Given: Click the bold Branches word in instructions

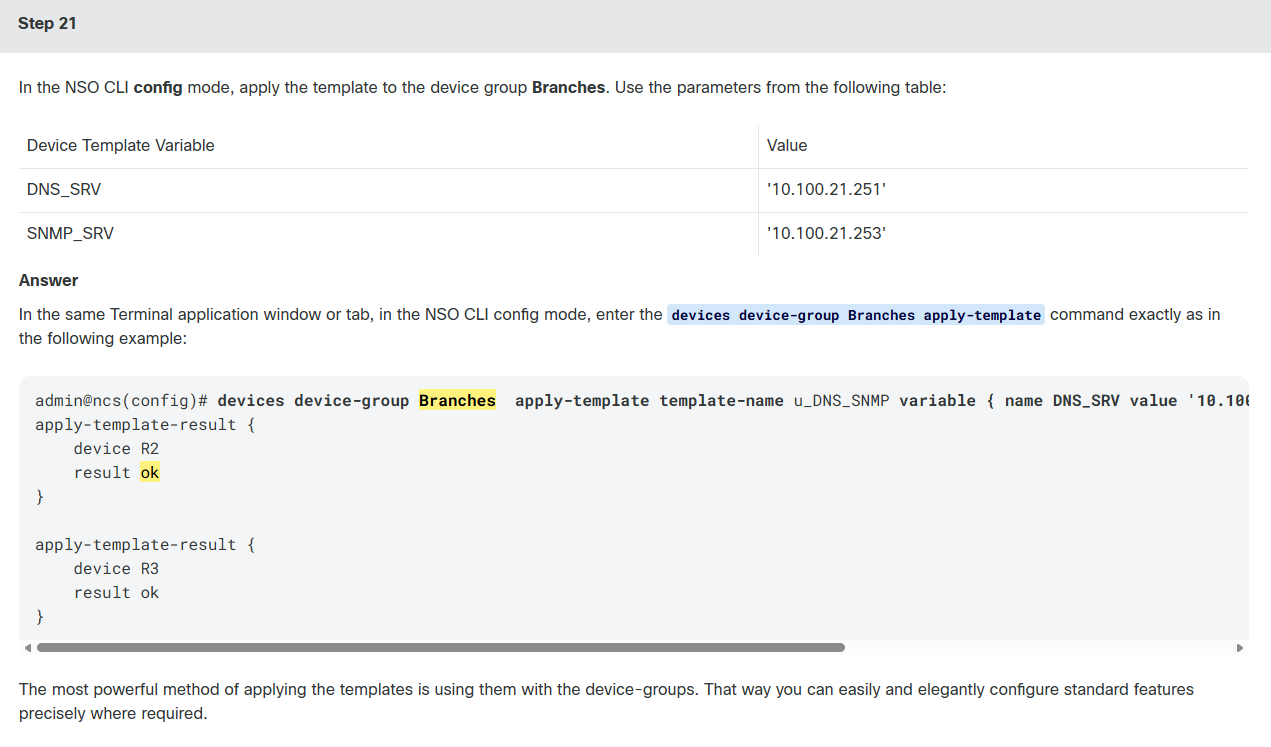Looking at the screenshot, I should [568, 87].
